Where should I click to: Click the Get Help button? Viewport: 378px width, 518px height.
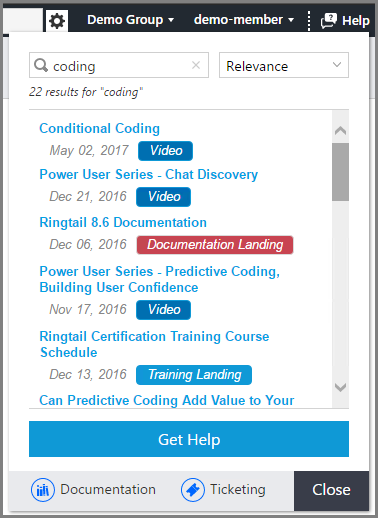[189, 439]
